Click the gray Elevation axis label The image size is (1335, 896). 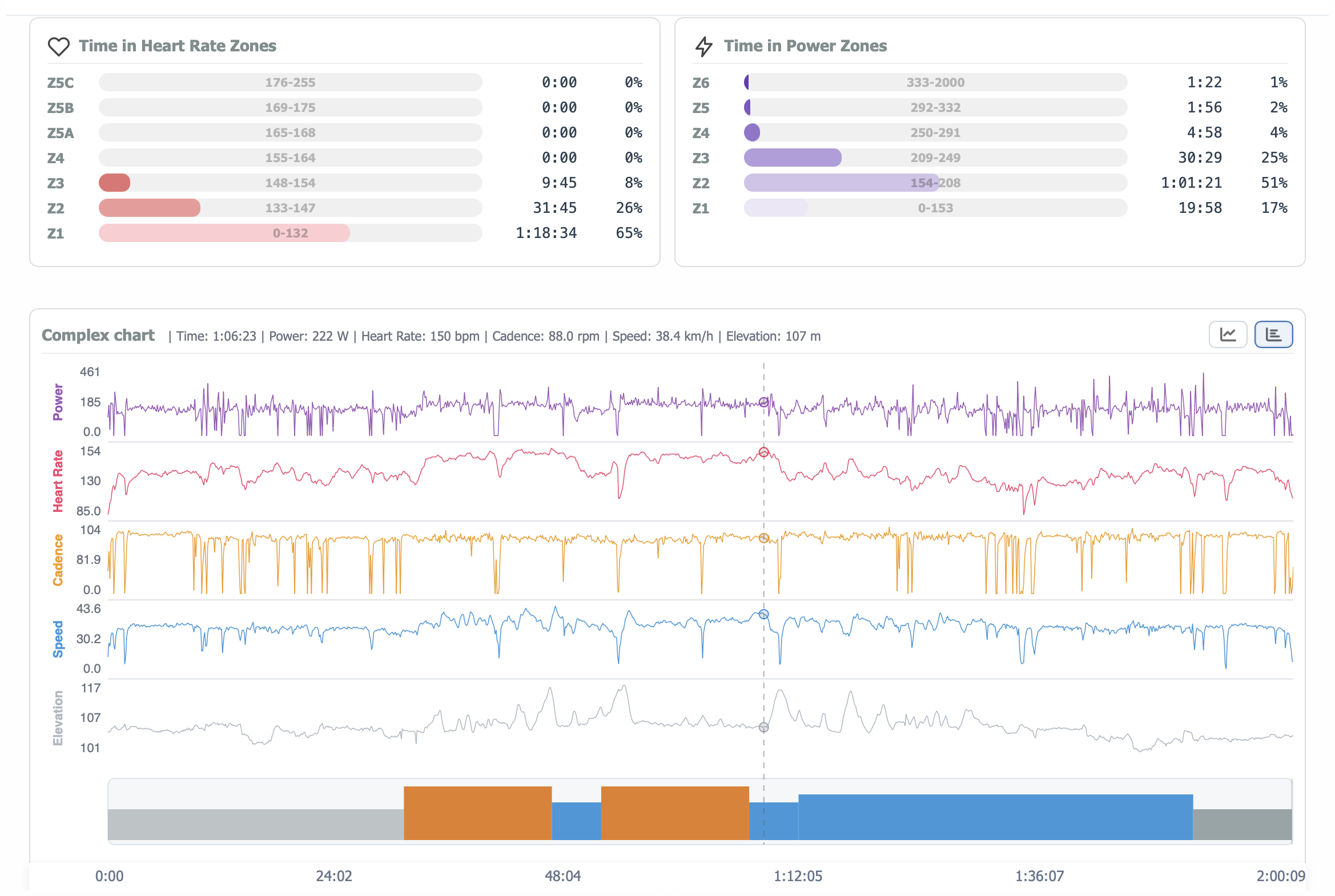58,718
